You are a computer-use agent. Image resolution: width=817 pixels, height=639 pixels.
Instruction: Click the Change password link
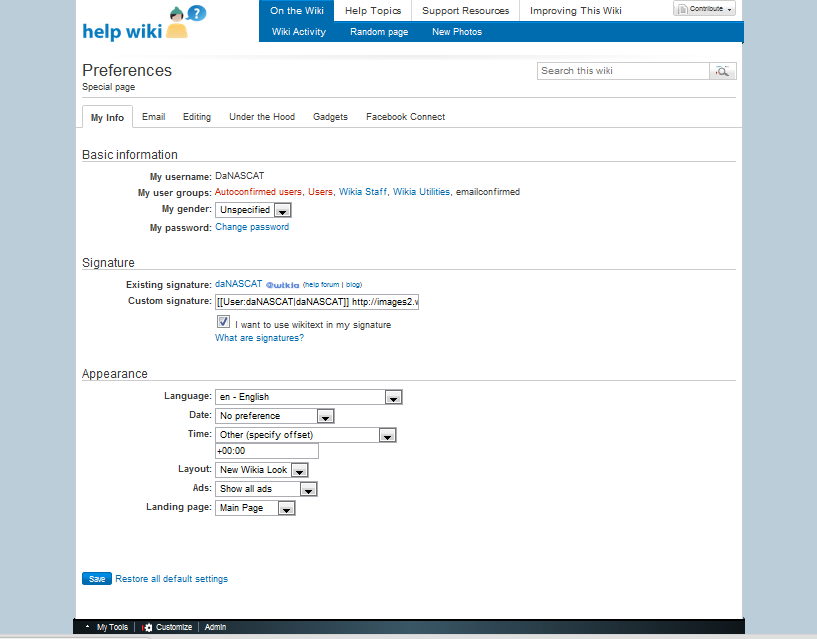click(252, 227)
